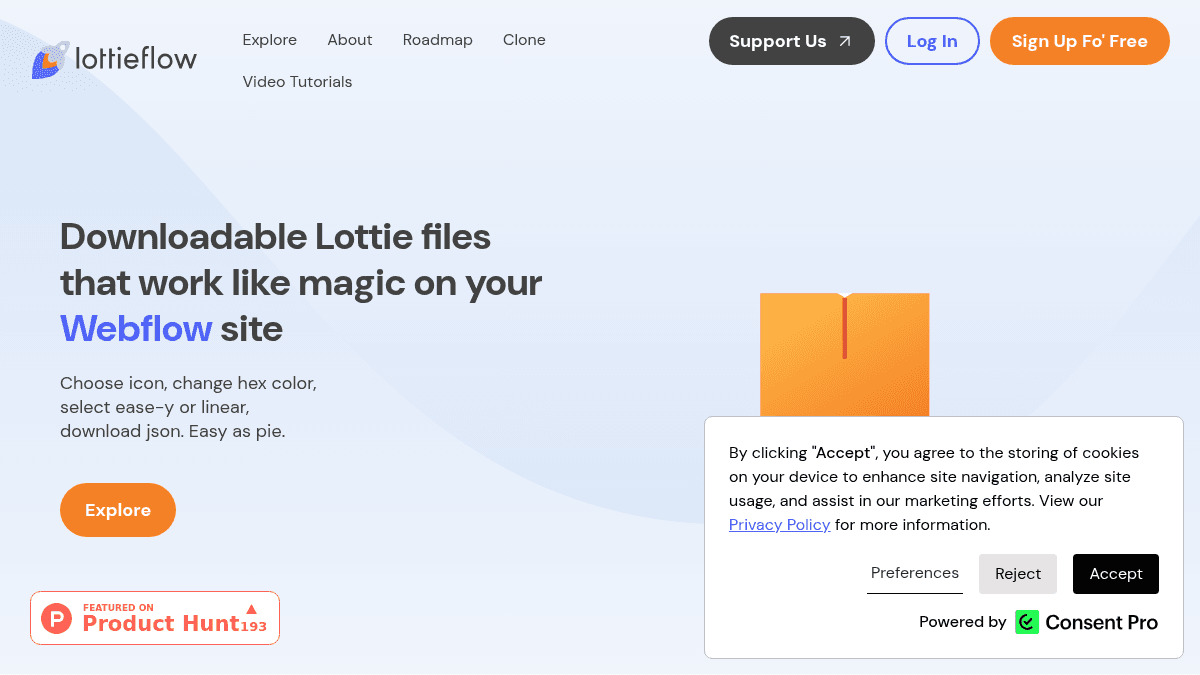This screenshot has height=675, width=1200.
Task: Click the Log In button
Action: click(x=932, y=41)
